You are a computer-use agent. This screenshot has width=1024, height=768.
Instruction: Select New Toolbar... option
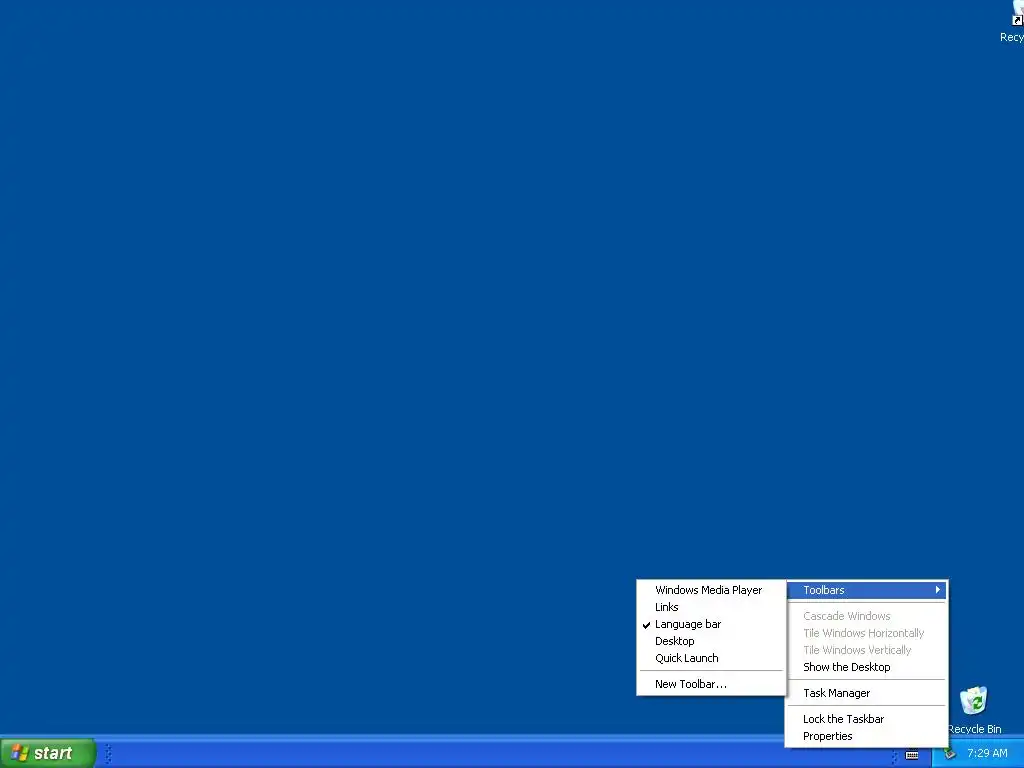pyautogui.click(x=711, y=684)
